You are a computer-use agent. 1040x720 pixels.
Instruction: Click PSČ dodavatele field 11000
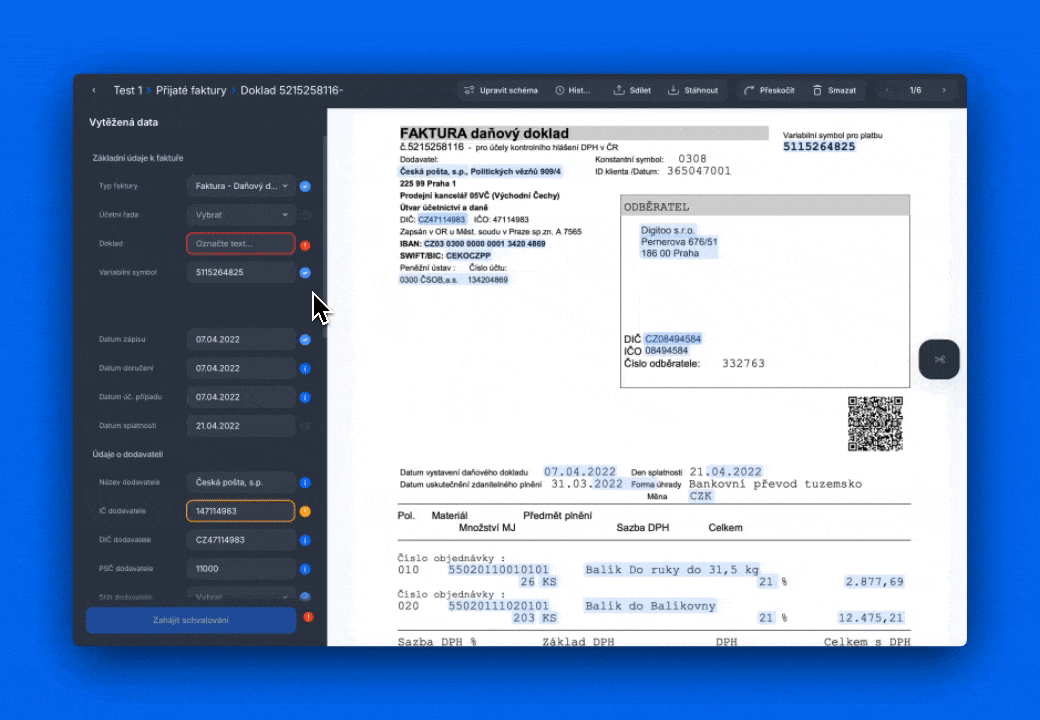[241, 569]
